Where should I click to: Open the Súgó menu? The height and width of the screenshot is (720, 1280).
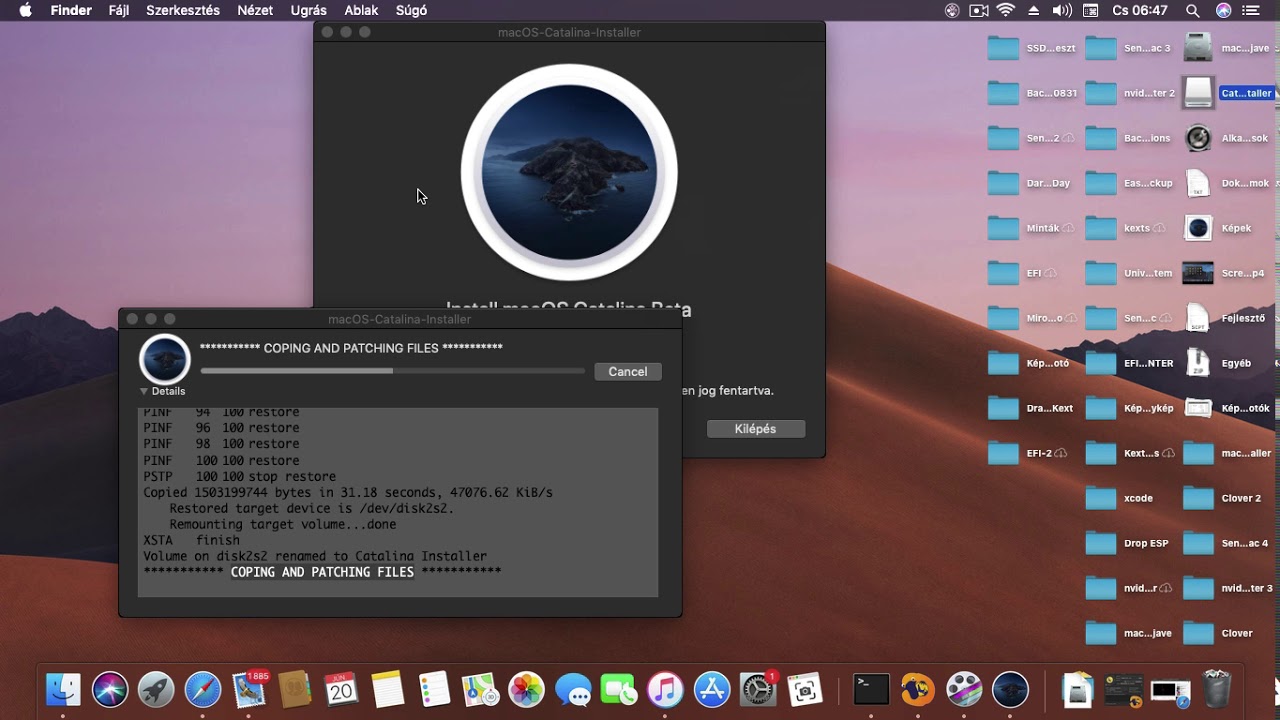[x=410, y=10]
